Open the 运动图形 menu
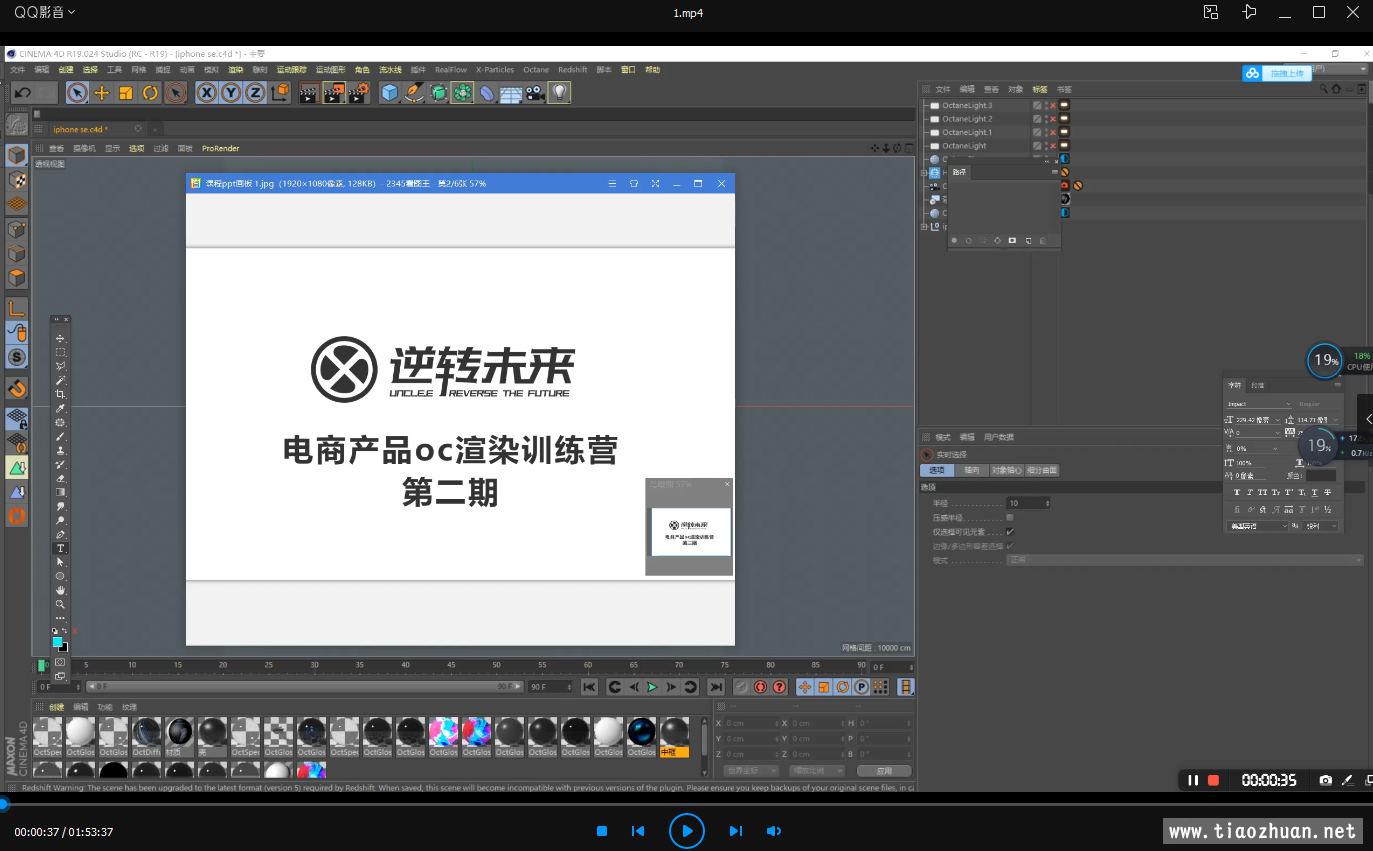This screenshot has width=1373, height=851. (330, 70)
